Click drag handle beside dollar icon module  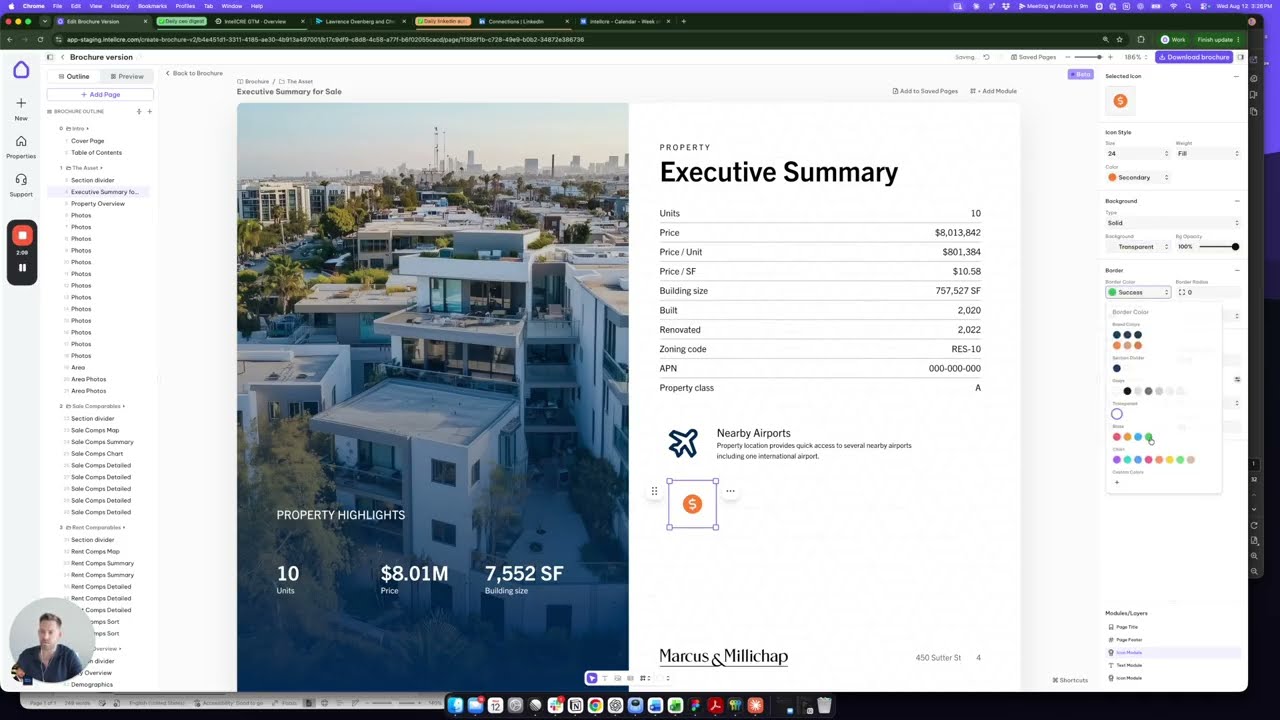pyautogui.click(x=654, y=491)
